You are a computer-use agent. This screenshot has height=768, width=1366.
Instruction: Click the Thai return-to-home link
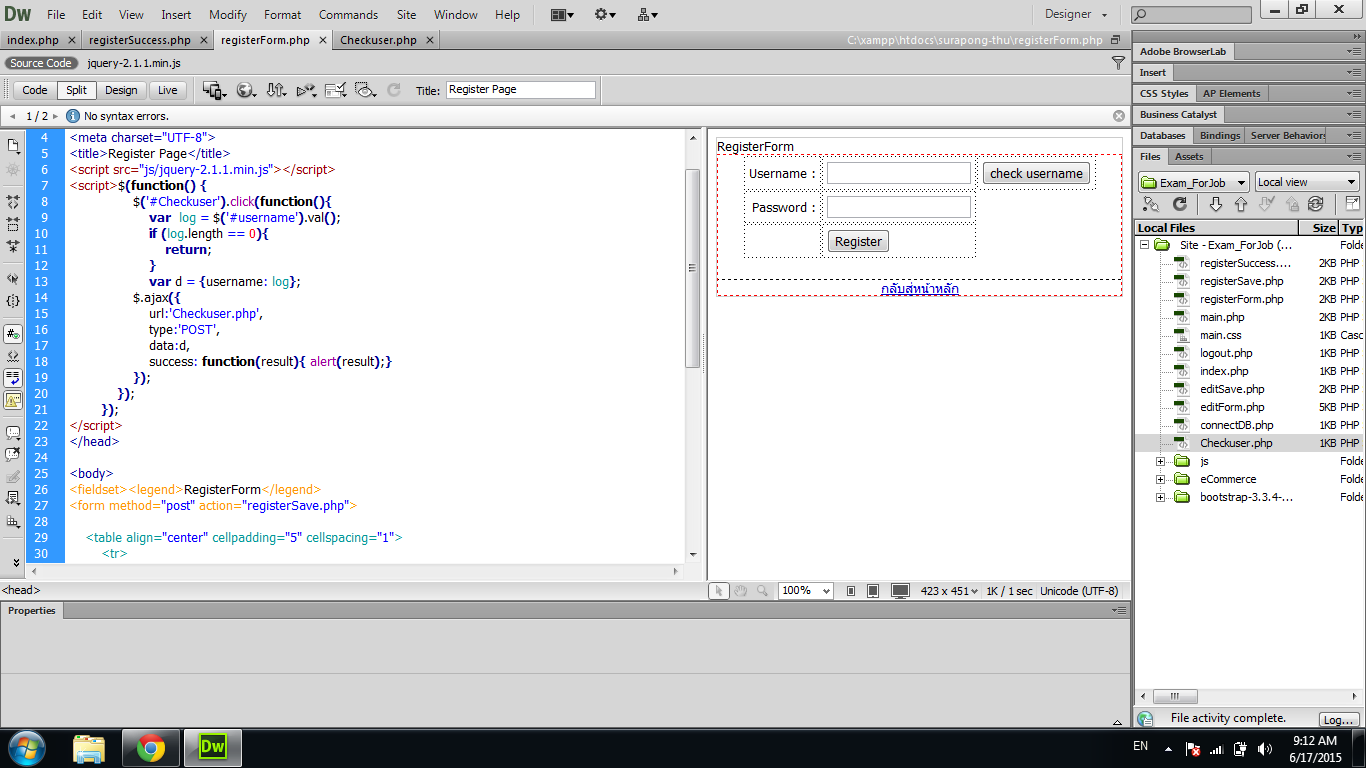pyautogui.click(x=920, y=289)
